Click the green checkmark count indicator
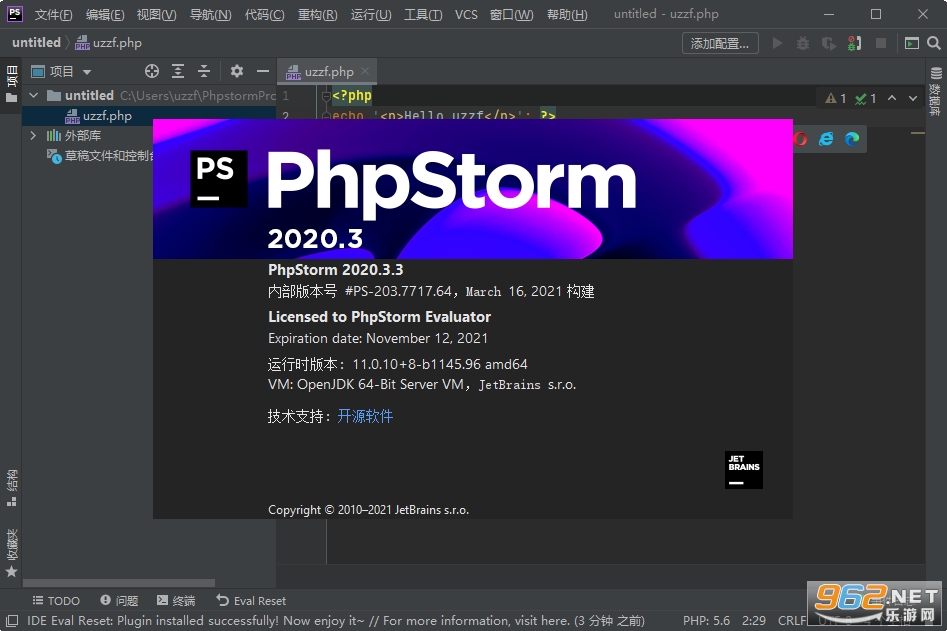Screen dimensions: 947x631 click(865, 98)
